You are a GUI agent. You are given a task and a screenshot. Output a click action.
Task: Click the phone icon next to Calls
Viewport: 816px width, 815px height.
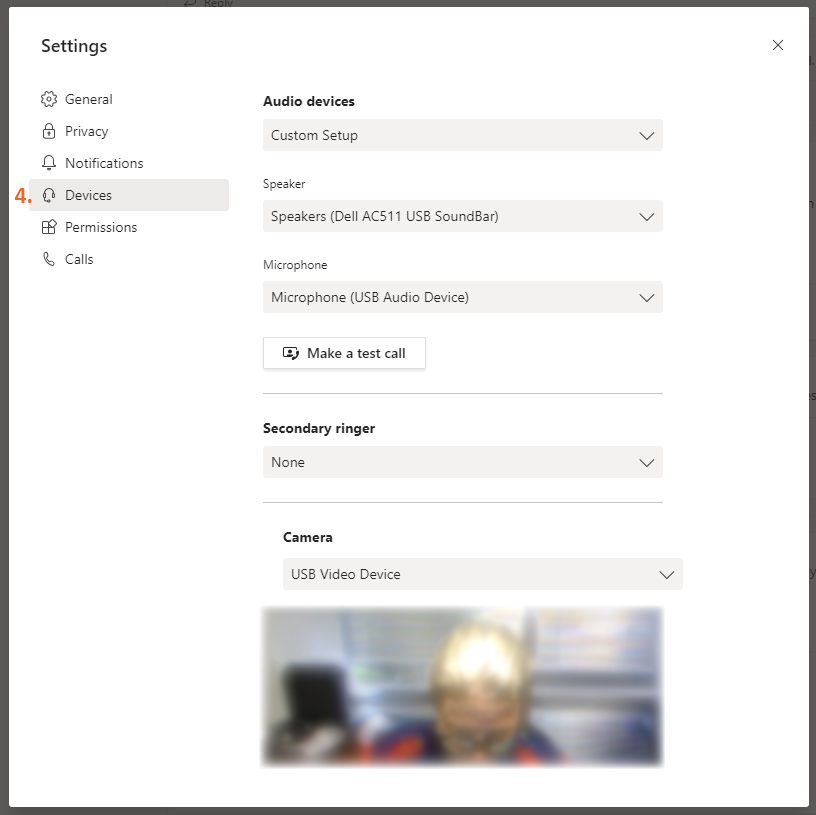(x=49, y=259)
